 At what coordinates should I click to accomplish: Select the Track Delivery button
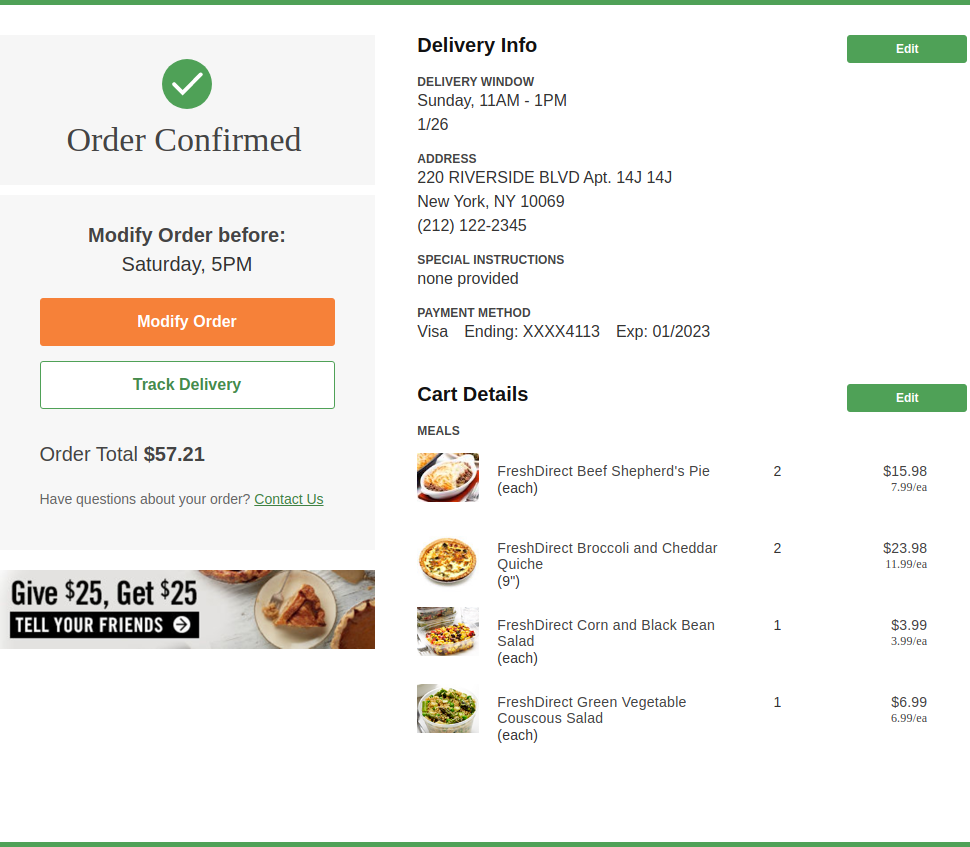187,385
